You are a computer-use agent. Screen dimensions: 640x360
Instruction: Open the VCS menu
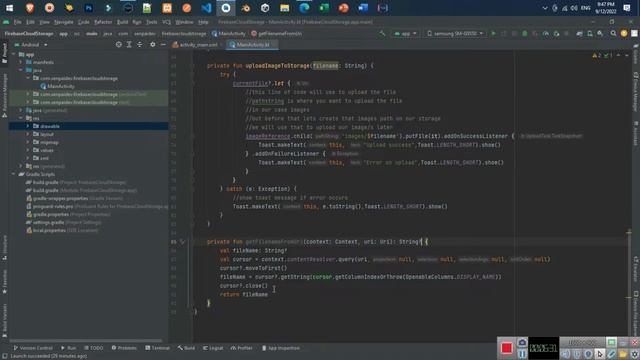(x=167, y=22)
